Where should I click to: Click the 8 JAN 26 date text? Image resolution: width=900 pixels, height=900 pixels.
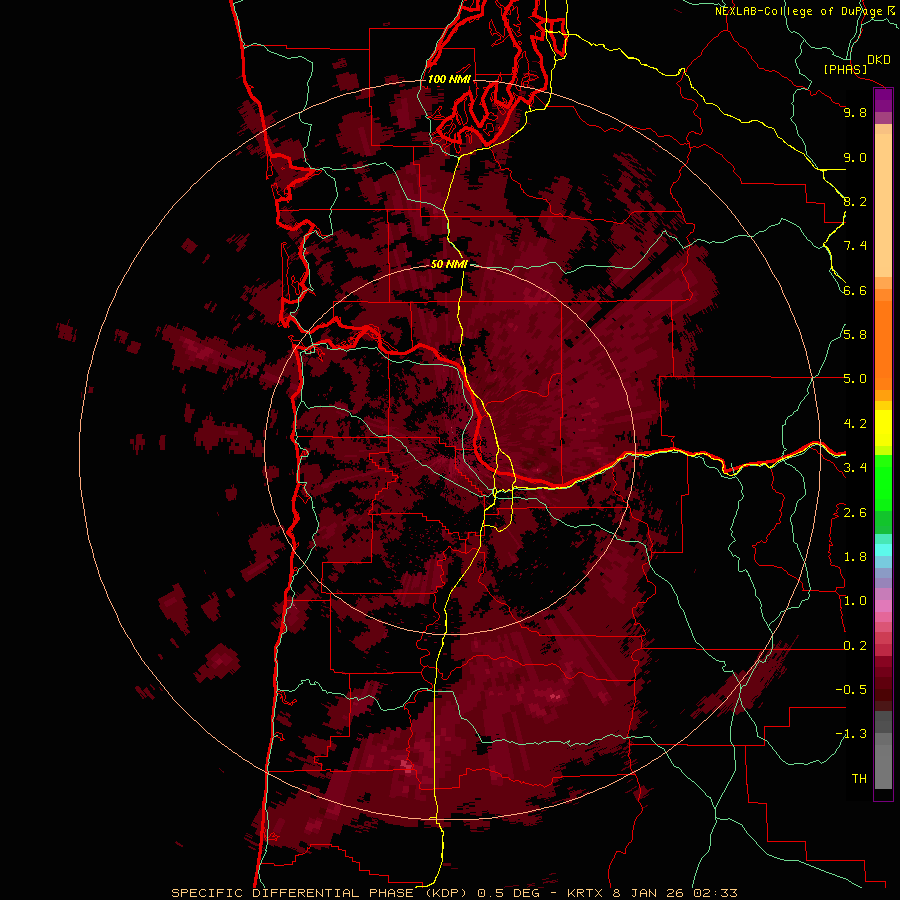coord(650,893)
